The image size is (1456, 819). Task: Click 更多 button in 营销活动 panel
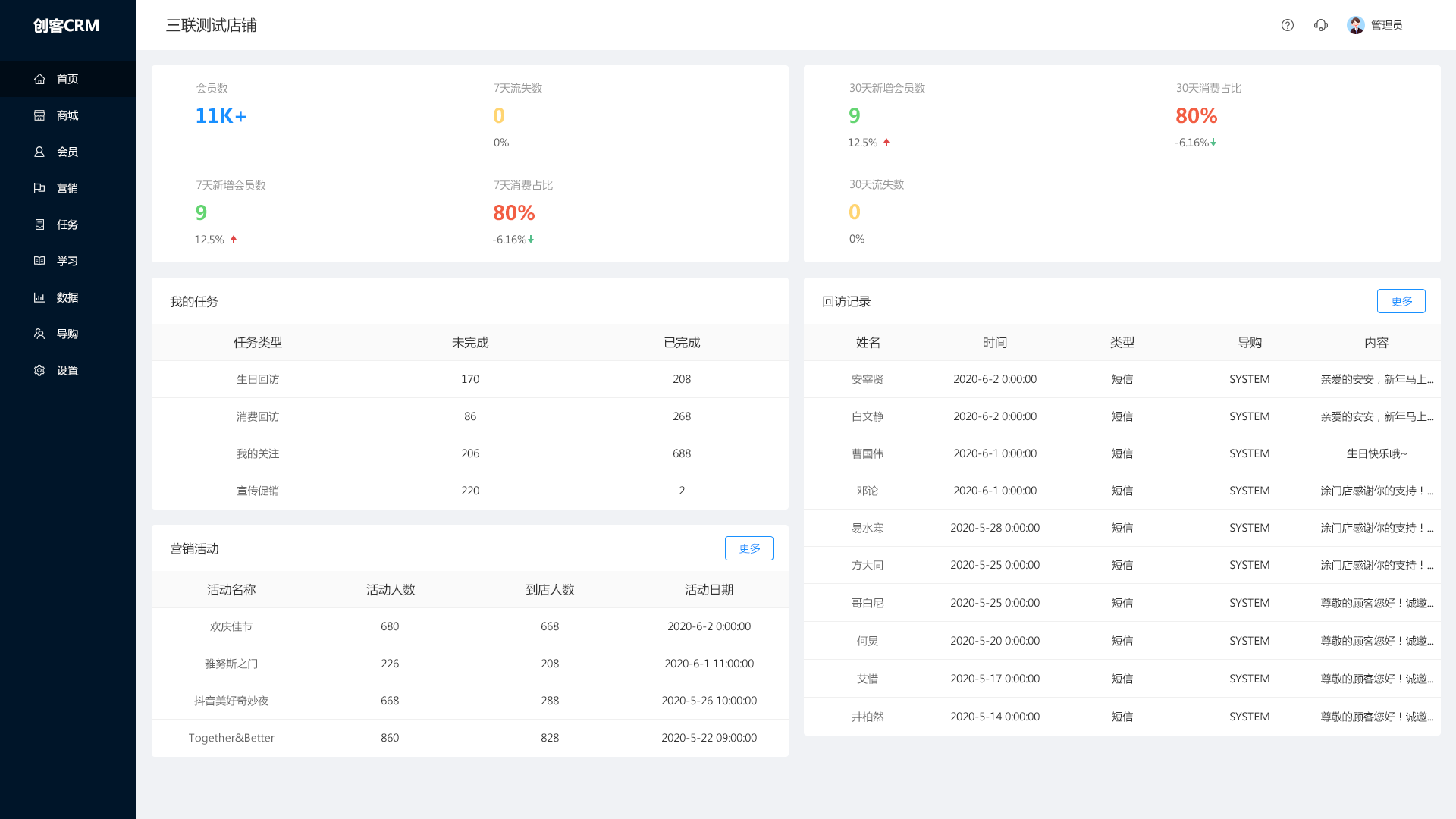748,548
